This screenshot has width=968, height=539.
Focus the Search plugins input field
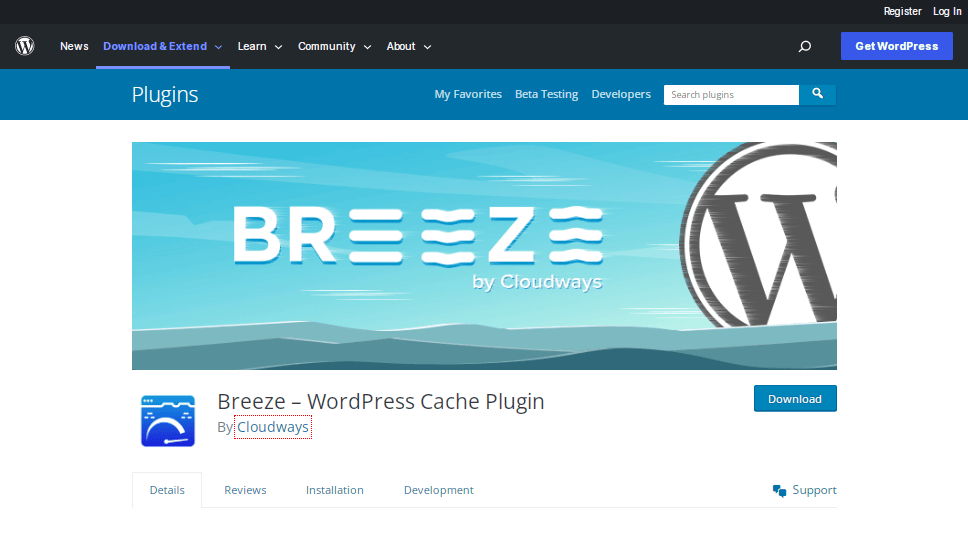pyautogui.click(x=731, y=94)
